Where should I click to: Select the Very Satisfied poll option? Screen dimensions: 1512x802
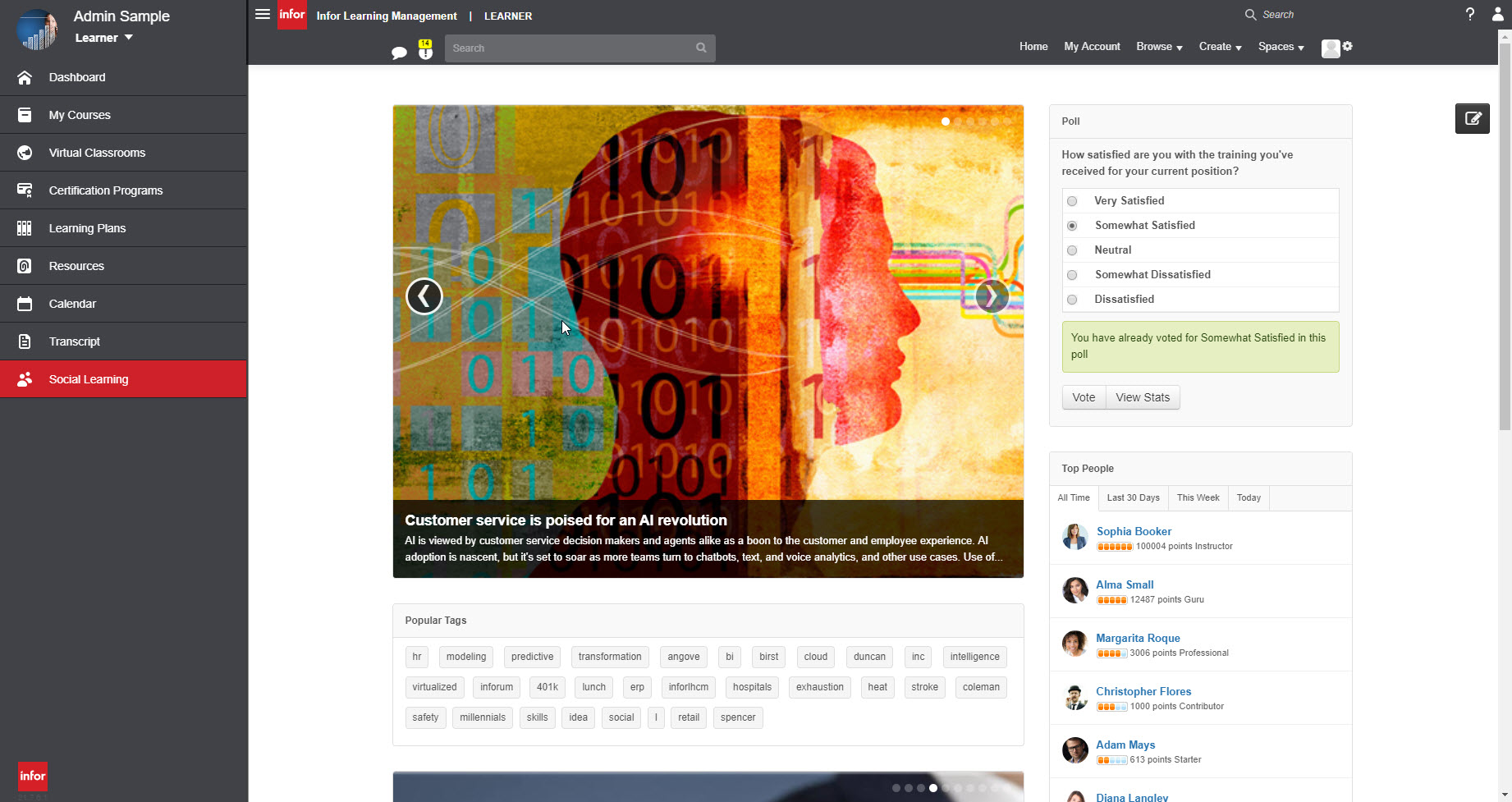pyautogui.click(x=1072, y=200)
